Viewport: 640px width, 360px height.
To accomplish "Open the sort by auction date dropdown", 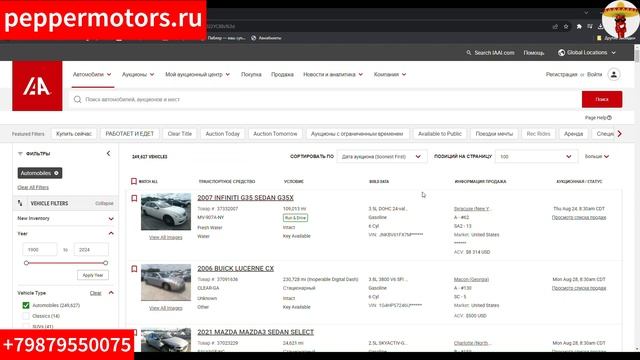I will (x=382, y=157).
